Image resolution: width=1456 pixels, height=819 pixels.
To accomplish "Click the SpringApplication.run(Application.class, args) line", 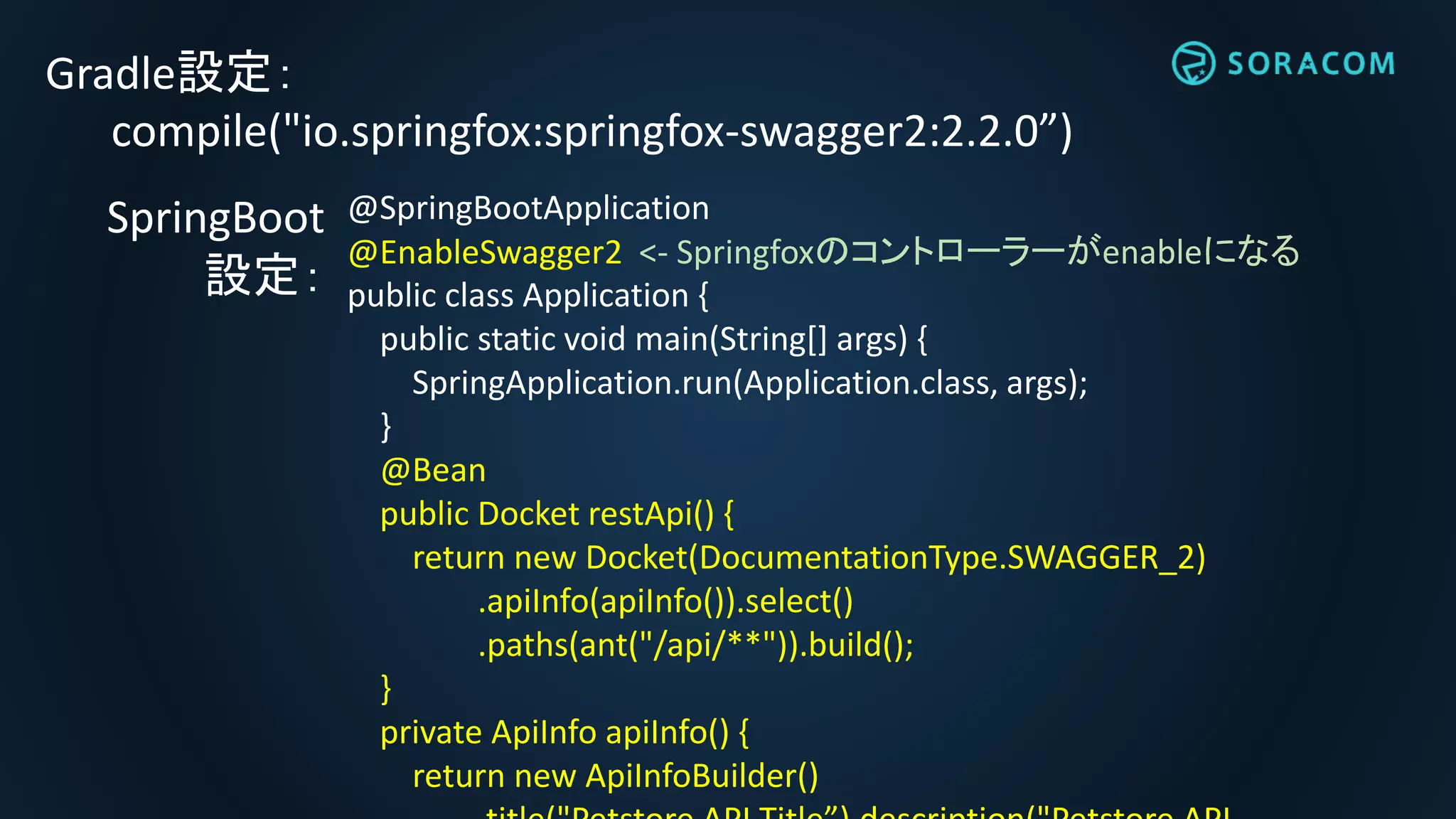I will tap(750, 384).
